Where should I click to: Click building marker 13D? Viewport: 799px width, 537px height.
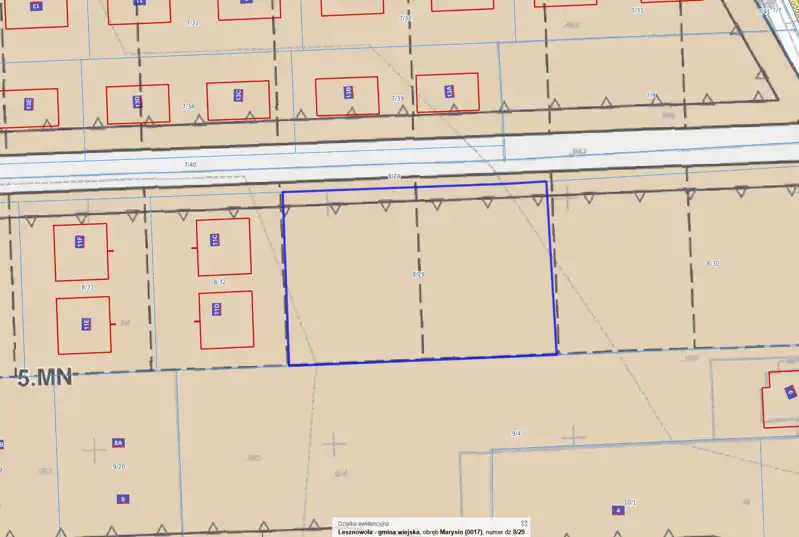137,102
